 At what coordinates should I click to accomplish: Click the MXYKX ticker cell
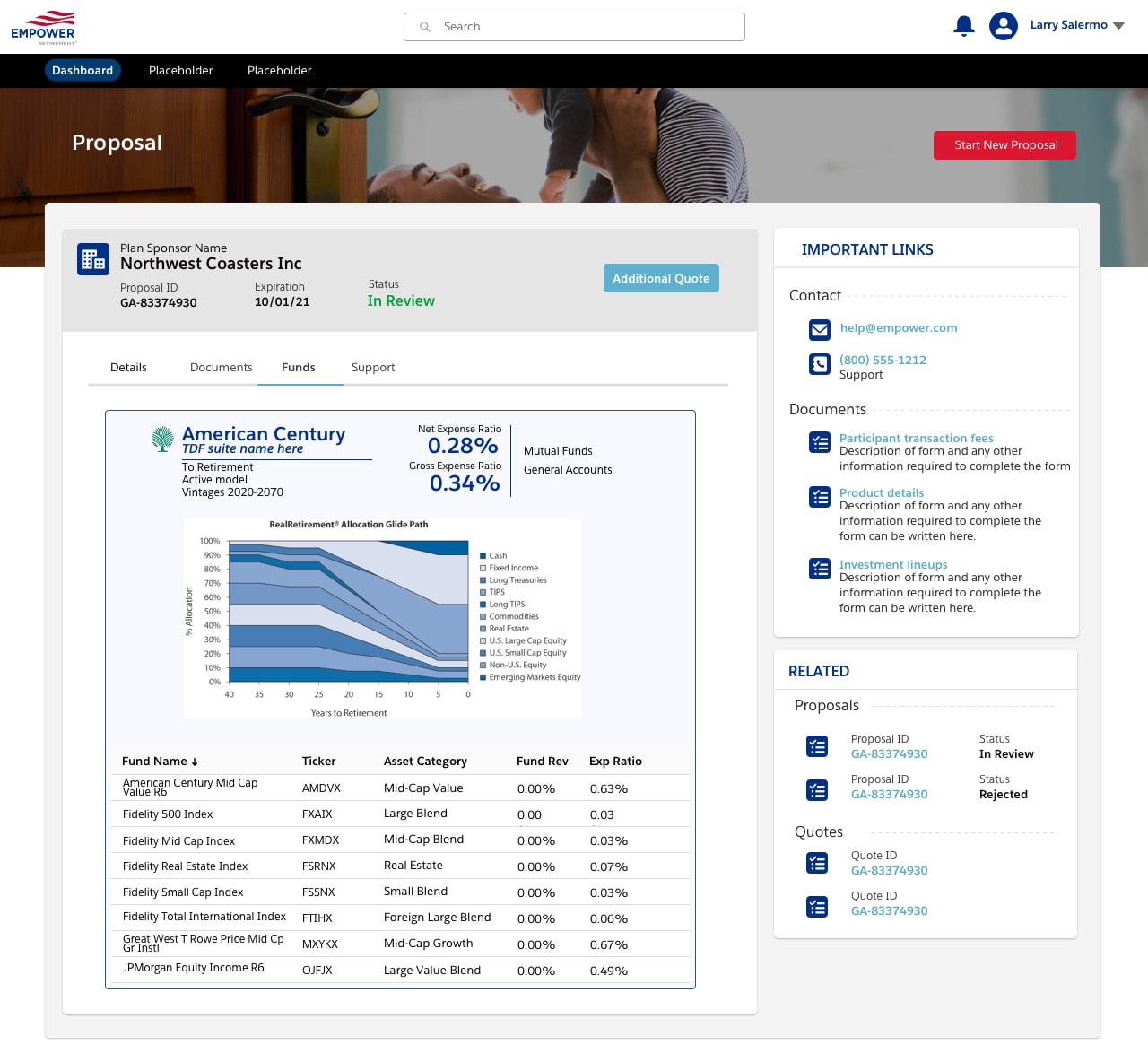coord(320,944)
